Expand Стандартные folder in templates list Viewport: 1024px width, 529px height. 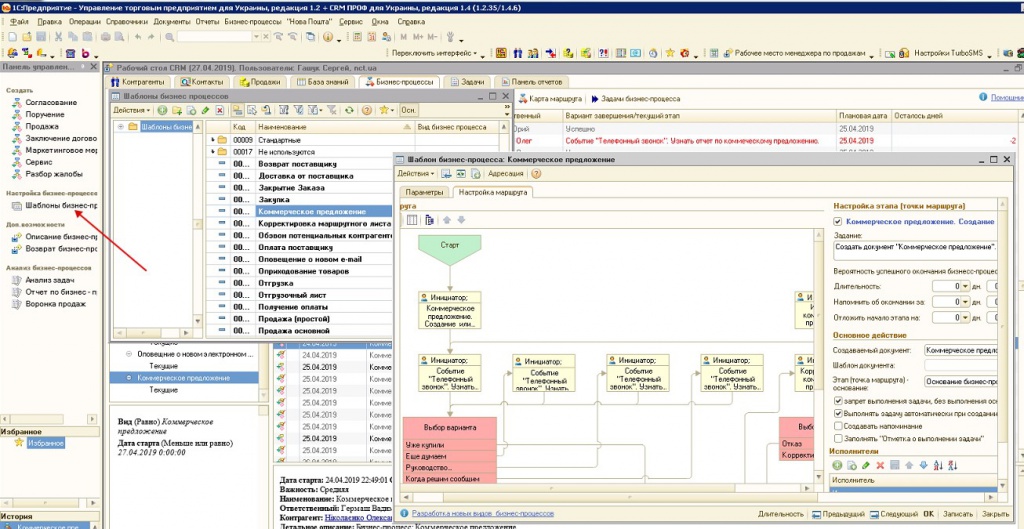click(x=213, y=140)
